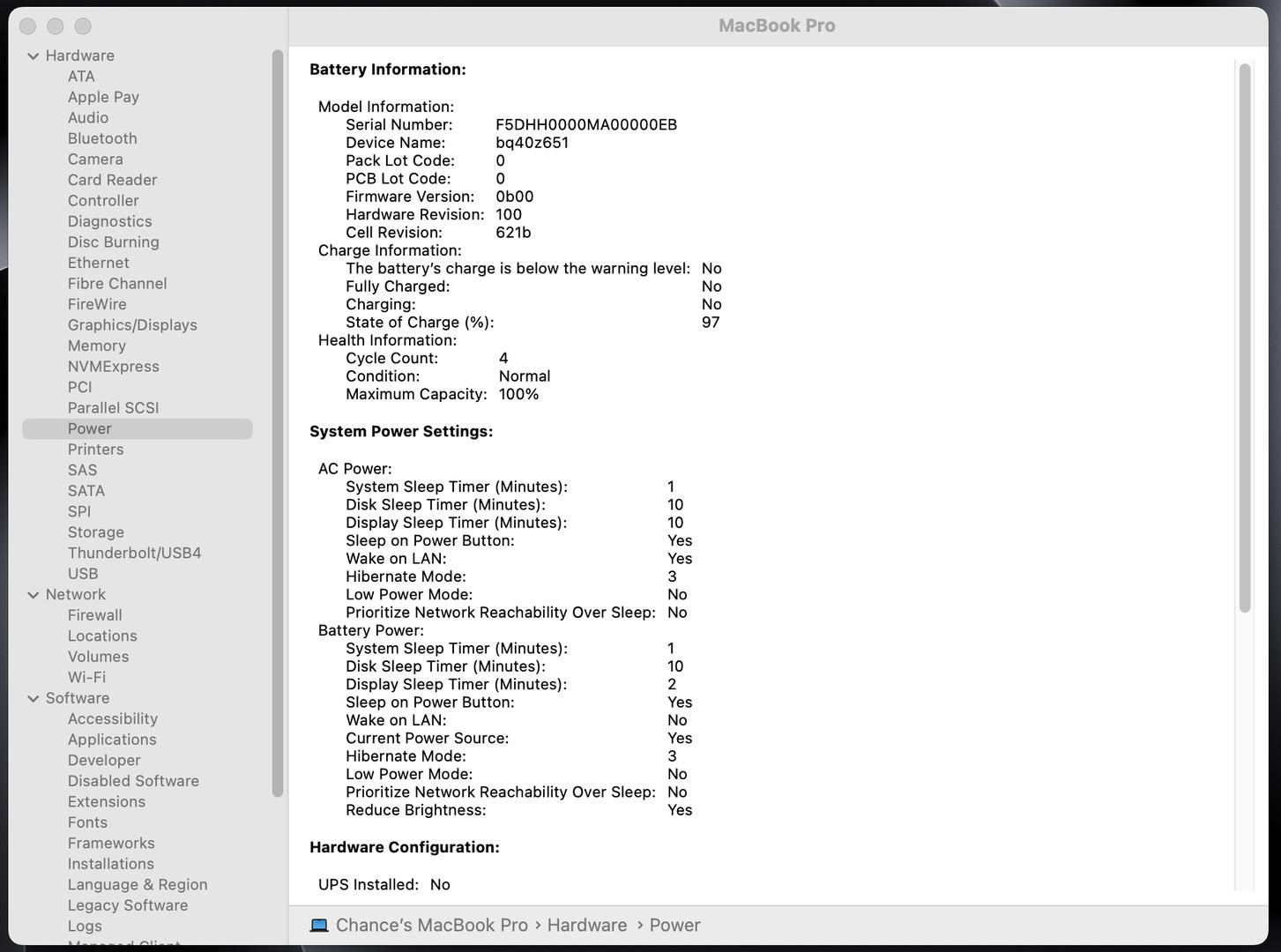
Task: Open Applications list in sidebar
Action: tap(112, 740)
